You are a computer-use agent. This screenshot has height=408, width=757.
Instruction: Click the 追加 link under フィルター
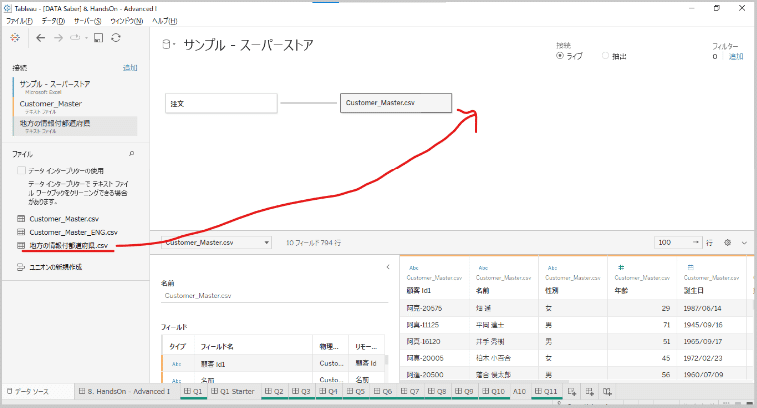tap(736, 56)
